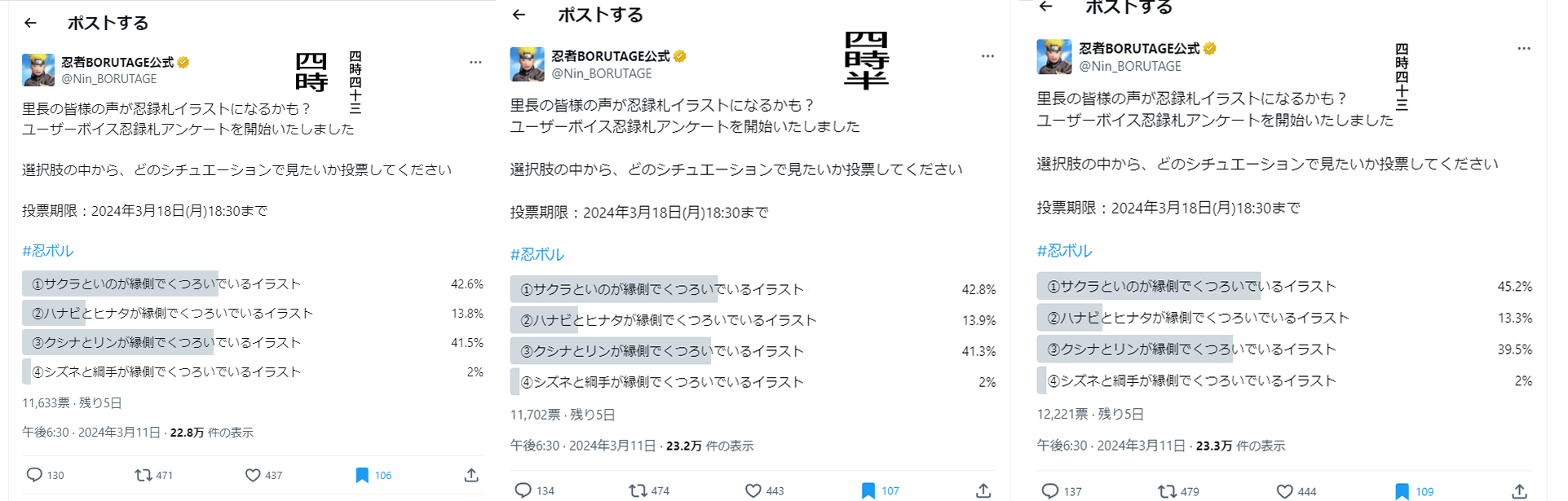Go back using arrow above the 11,633-vote post
This screenshot has width=1568, height=501.
coord(31,23)
